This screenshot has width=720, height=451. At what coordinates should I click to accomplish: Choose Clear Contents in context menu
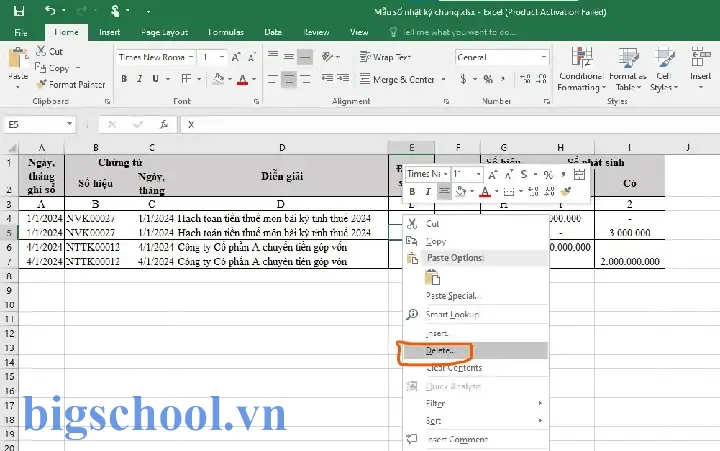tap(476, 368)
